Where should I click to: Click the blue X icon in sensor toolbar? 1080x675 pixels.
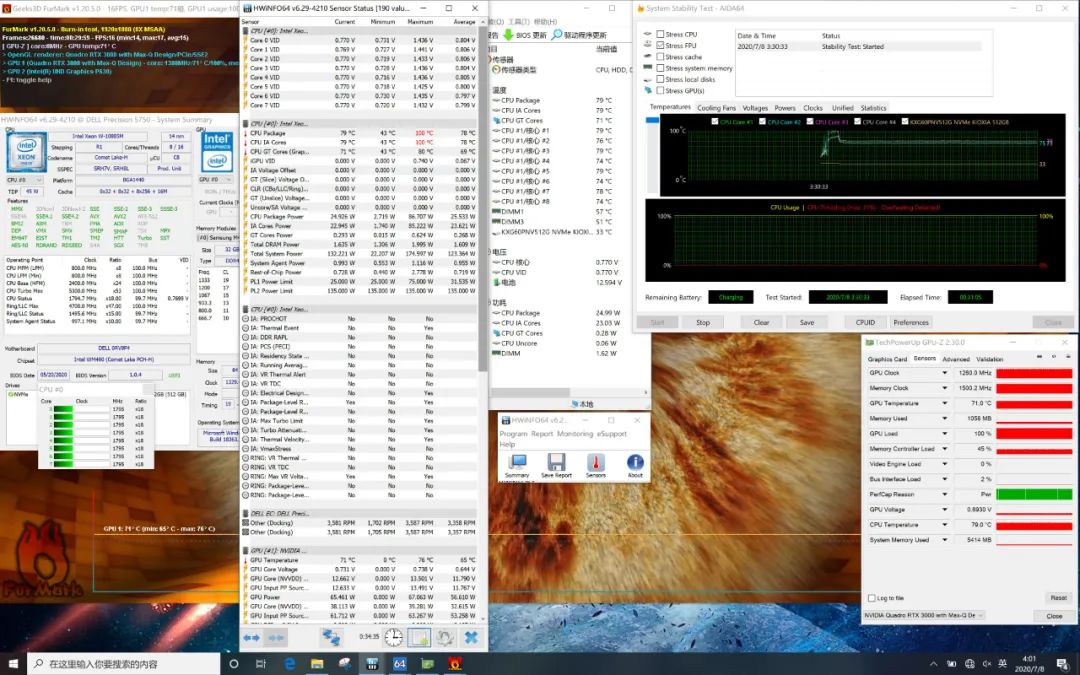coord(470,637)
